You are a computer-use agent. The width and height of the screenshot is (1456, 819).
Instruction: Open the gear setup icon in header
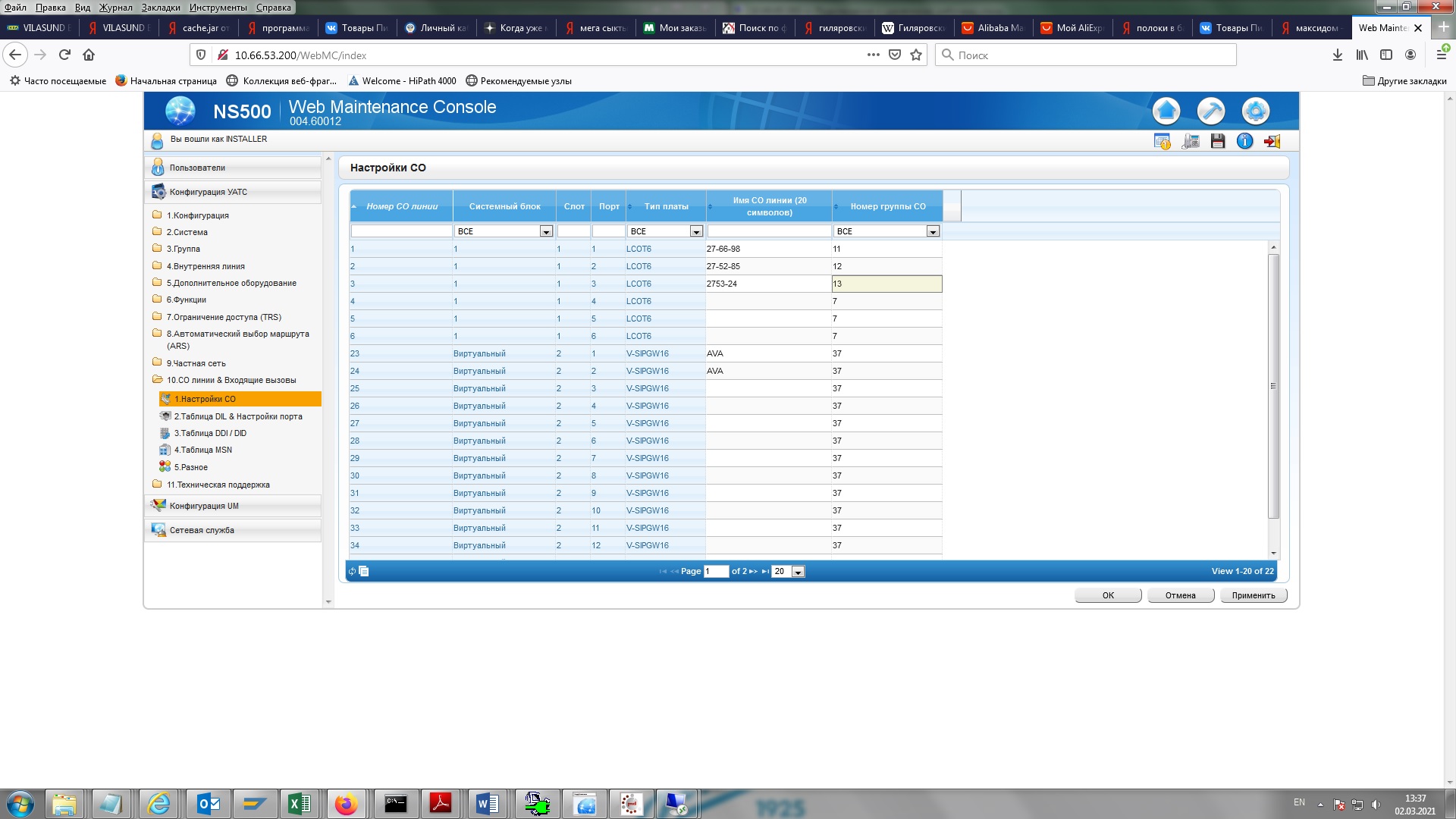[x=1255, y=111]
